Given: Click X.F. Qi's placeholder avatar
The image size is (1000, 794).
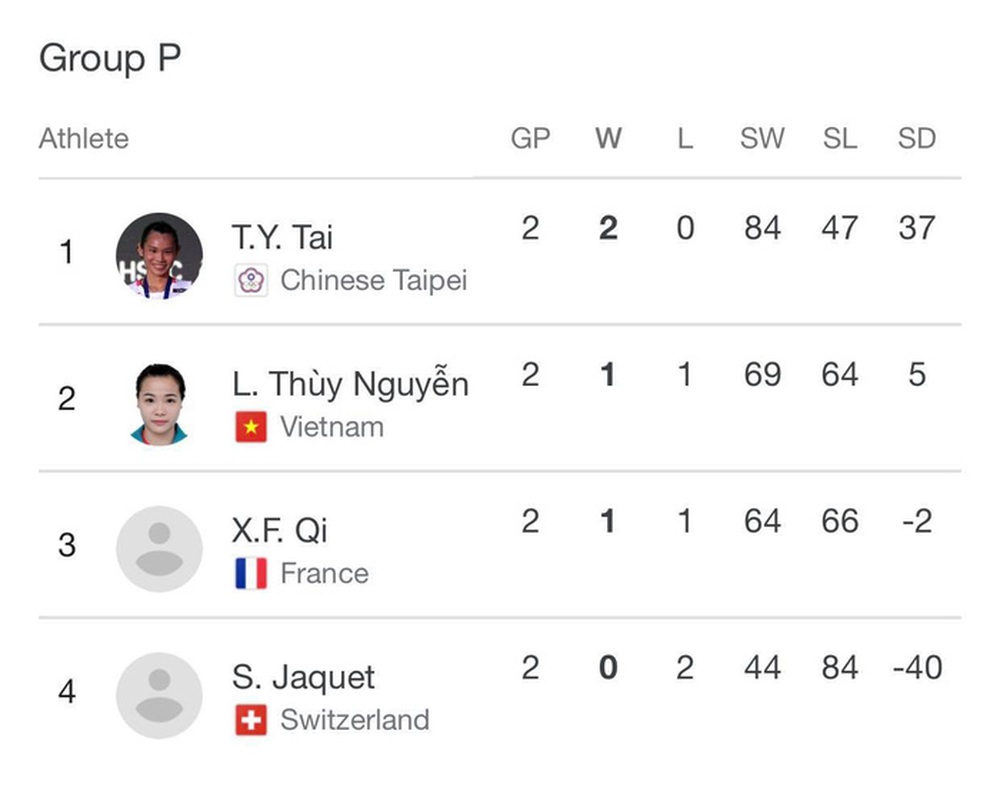Looking at the screenshot, I should click(159, 549).
